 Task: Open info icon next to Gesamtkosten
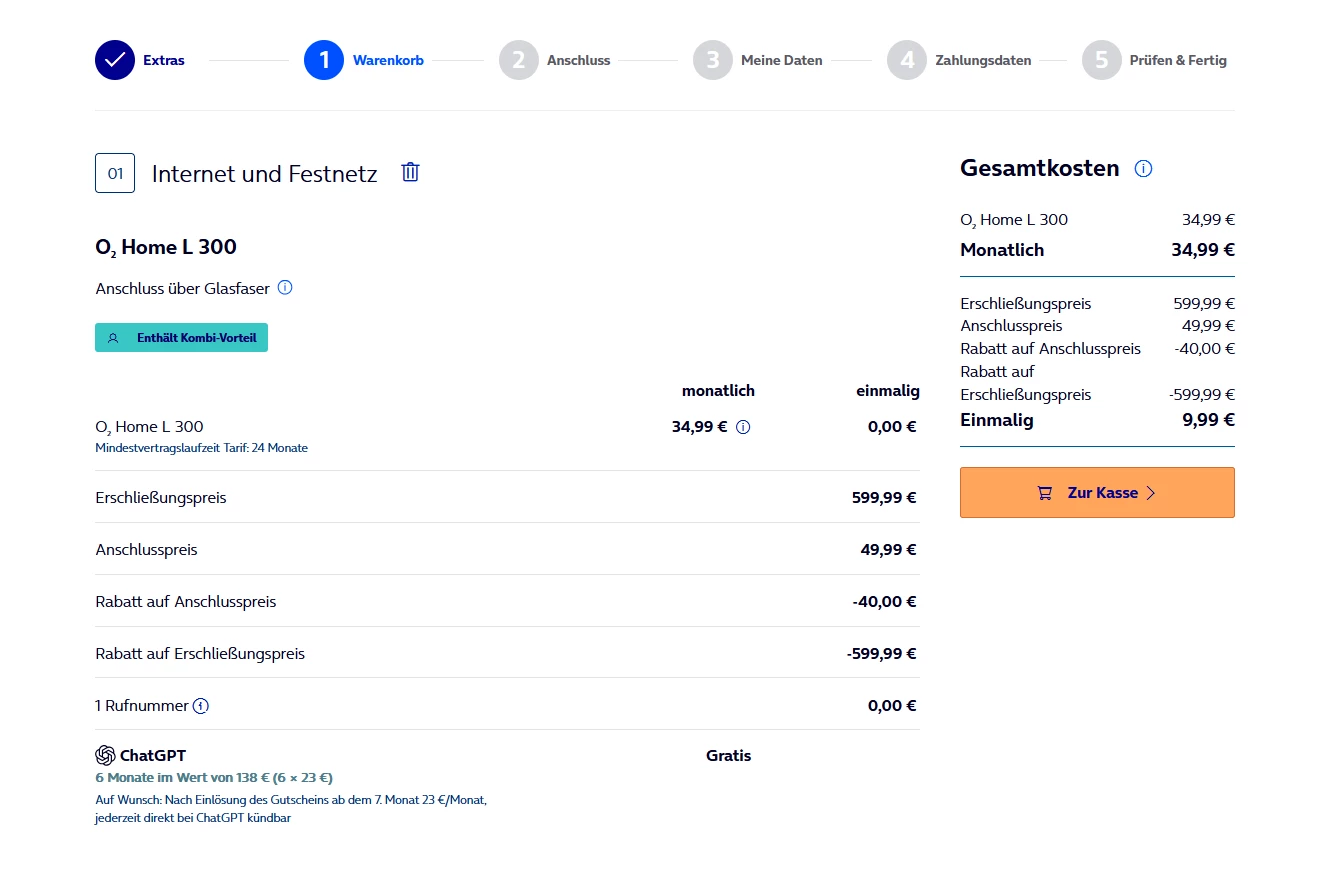(x=1144, y=169)
